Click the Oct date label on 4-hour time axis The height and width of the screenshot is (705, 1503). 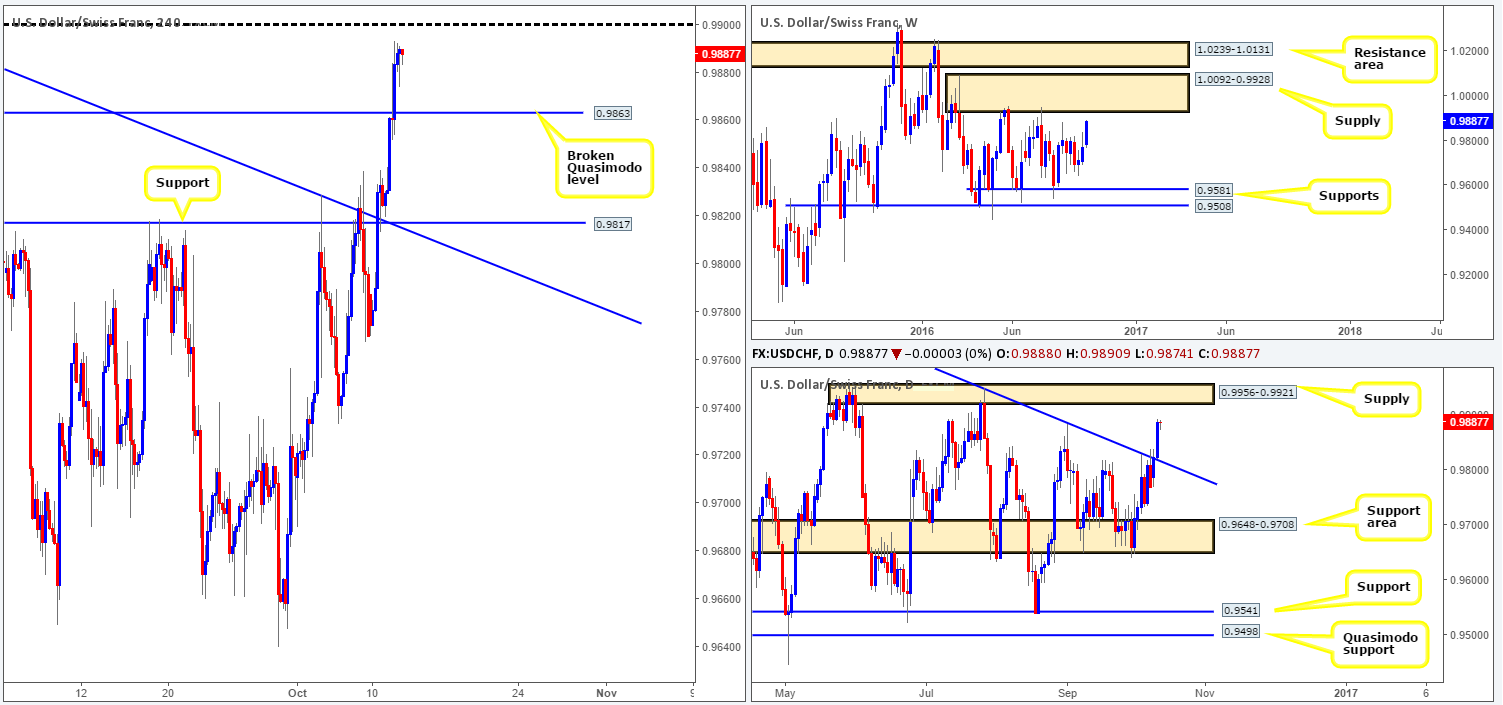(297, 692)
